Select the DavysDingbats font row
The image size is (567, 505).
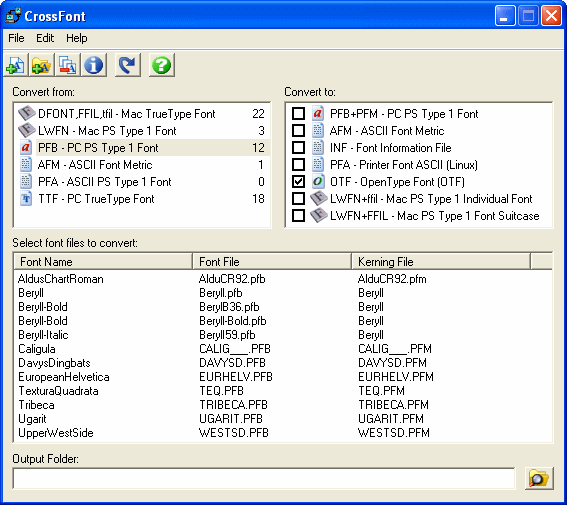point(283,363)
